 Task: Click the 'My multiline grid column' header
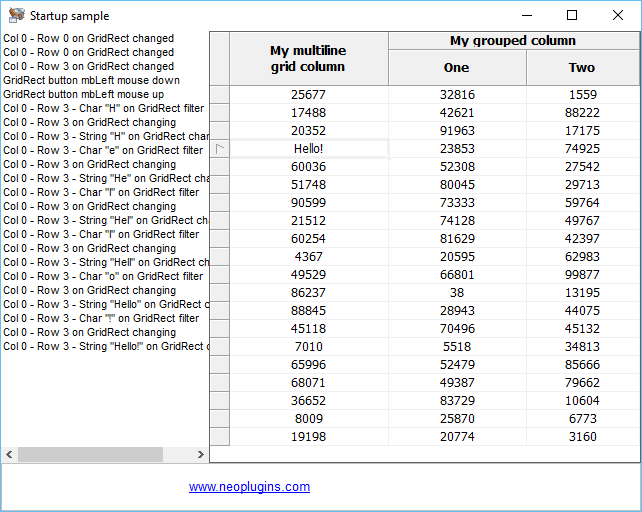(309, 59)
